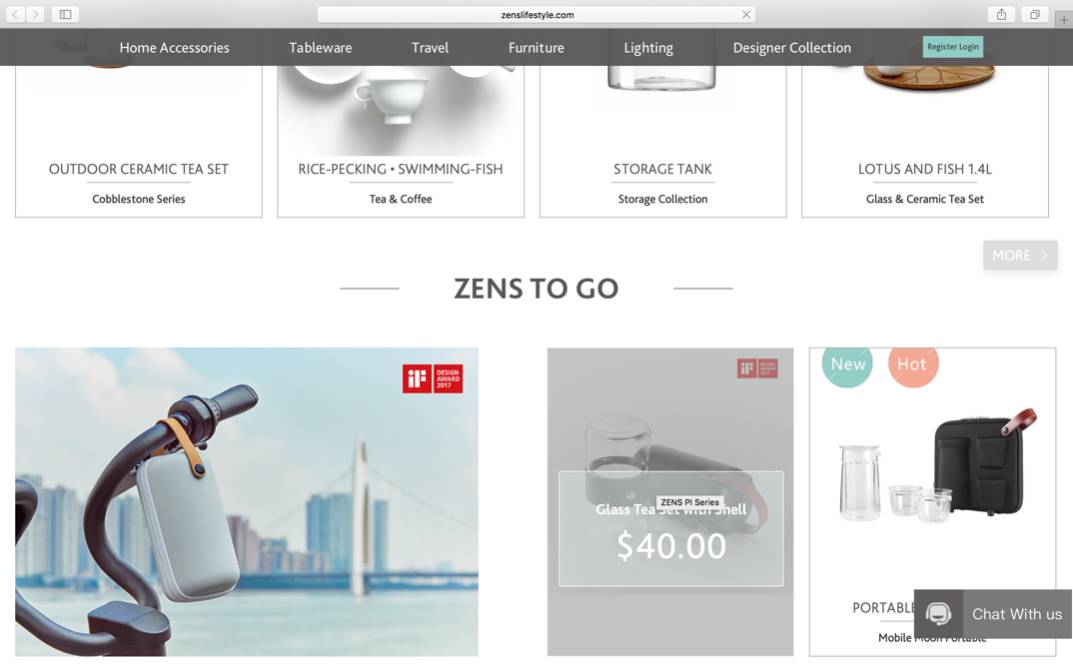Viewport: 1073px width, 671px height.
Task: Open the Chat With us widget
Action: click(993, 614)
